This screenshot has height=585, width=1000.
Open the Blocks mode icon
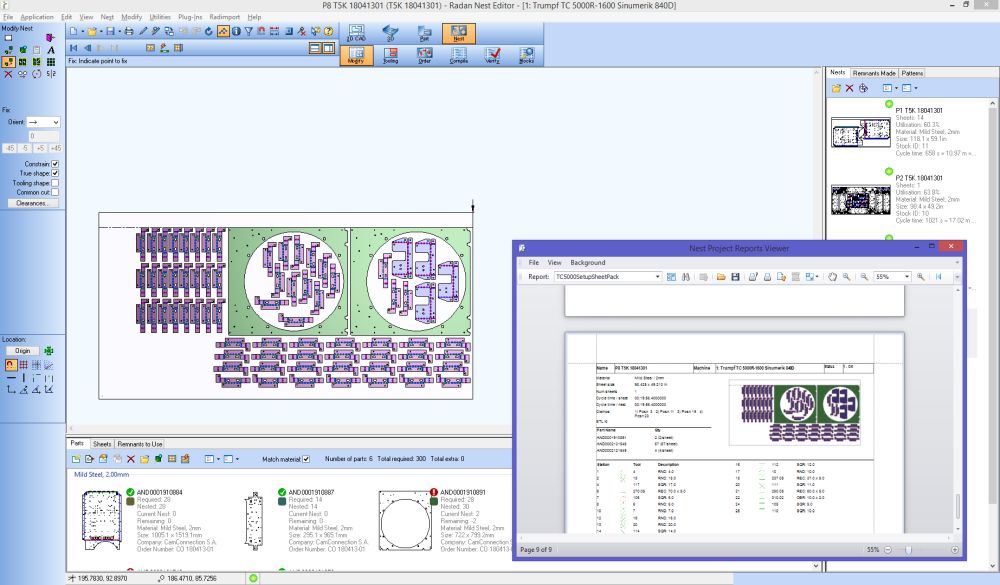526,57
